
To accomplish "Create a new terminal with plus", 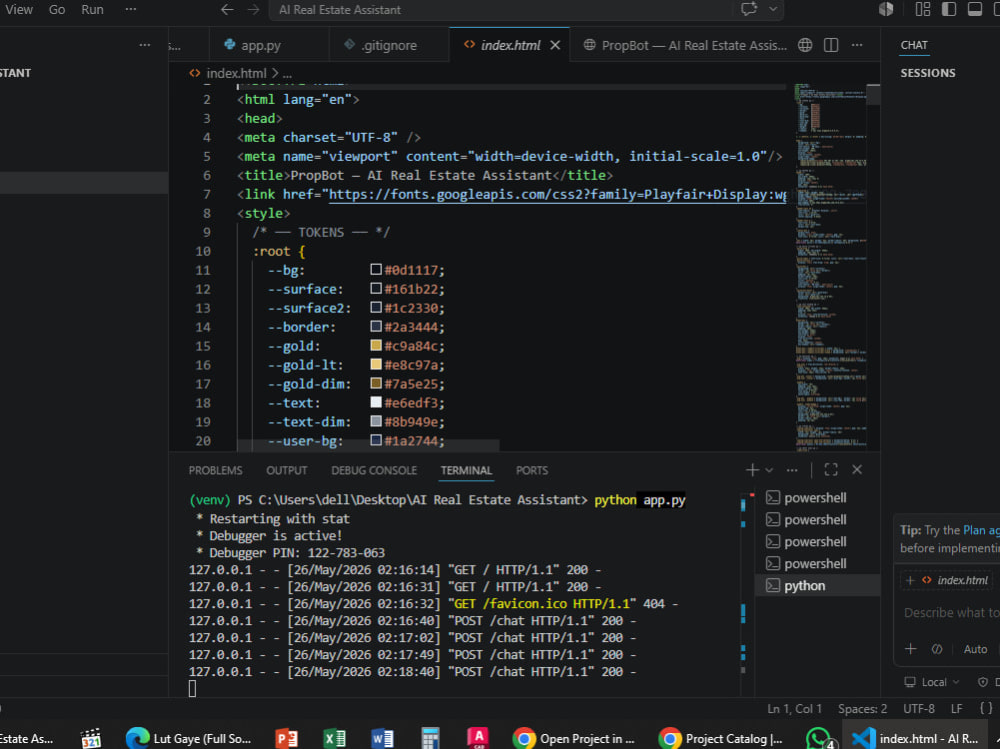I will tap(753, 470).
